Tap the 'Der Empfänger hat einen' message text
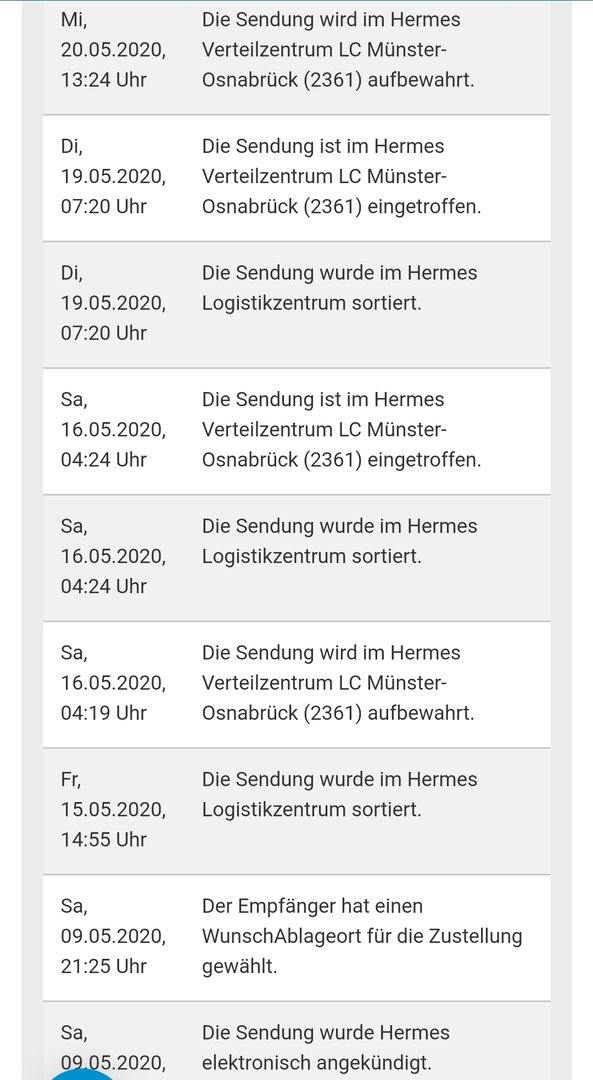The width and height of the screenshot is (593, 1080). [x=312, y=906]
